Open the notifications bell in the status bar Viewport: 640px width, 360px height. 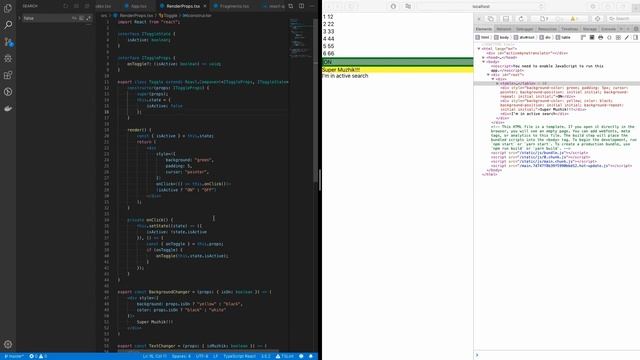311,356
